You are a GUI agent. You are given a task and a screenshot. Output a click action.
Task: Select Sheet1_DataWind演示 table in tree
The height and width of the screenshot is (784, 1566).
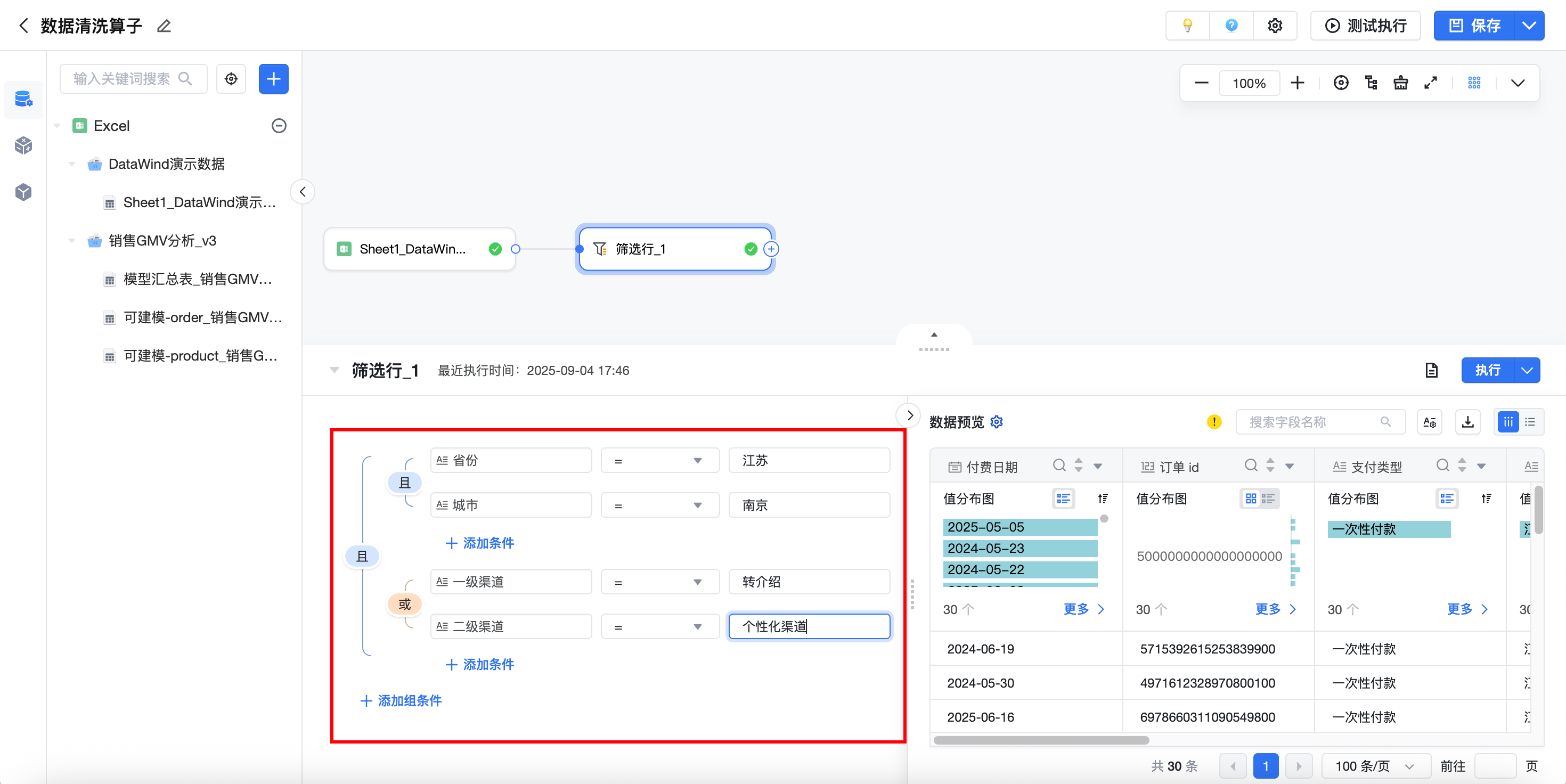click(x=199, y=202)
